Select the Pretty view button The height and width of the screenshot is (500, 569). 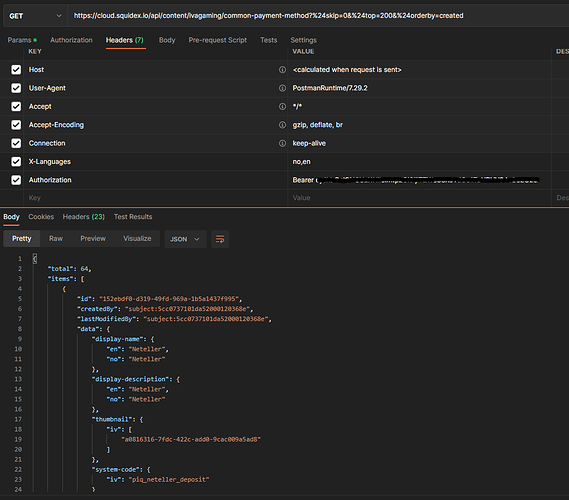[22, 239]
